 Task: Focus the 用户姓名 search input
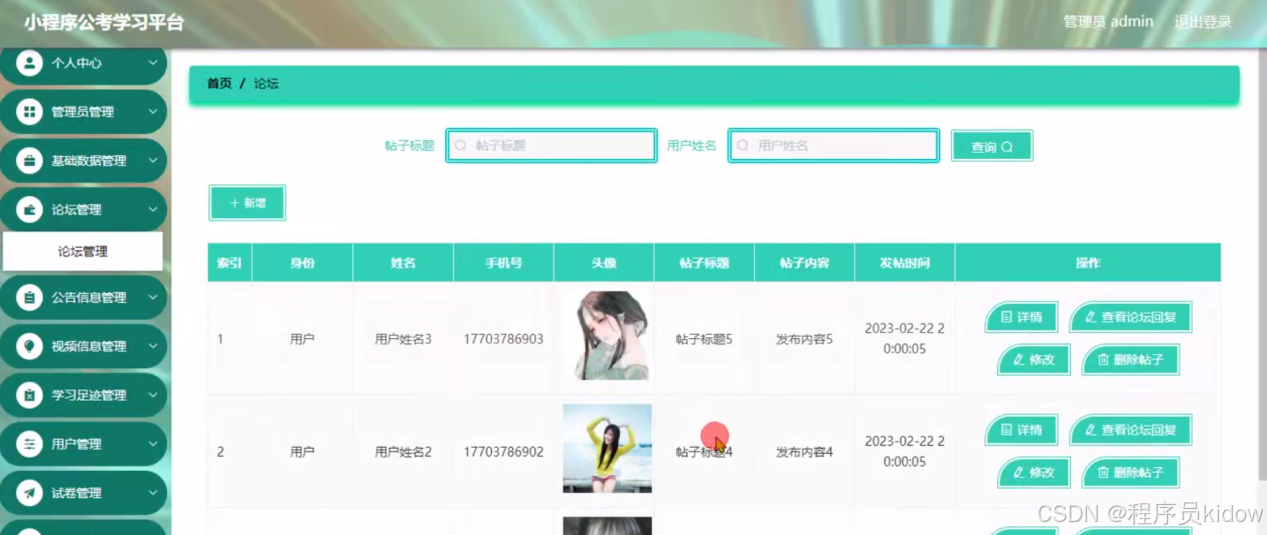click(x=833, y=145)
